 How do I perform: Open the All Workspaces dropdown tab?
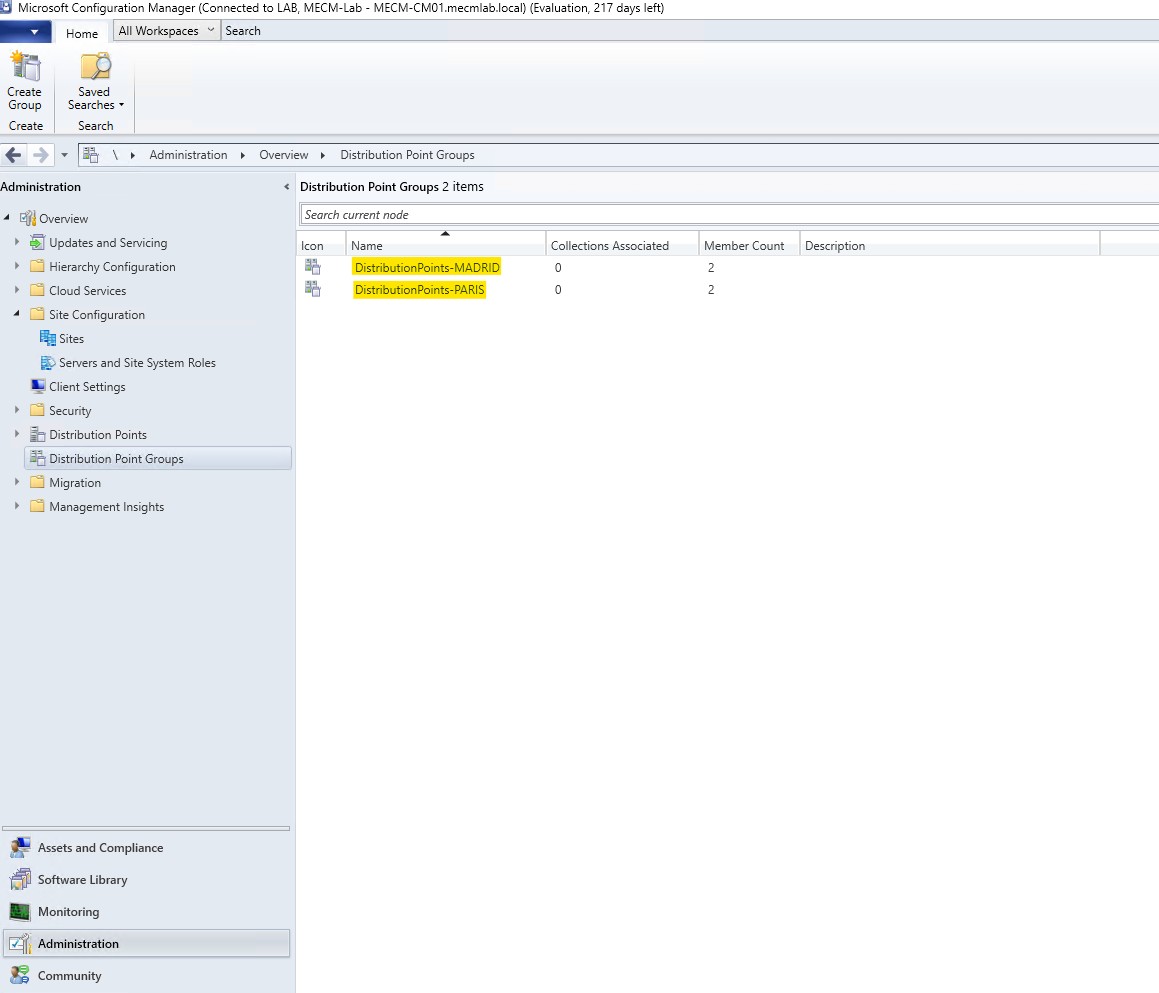point(166,31)
